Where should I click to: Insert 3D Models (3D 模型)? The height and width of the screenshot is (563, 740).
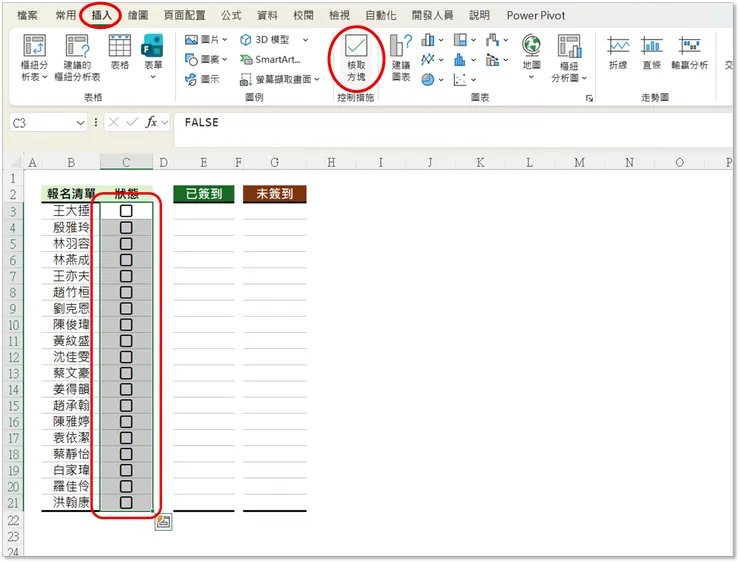coord(266,40)
